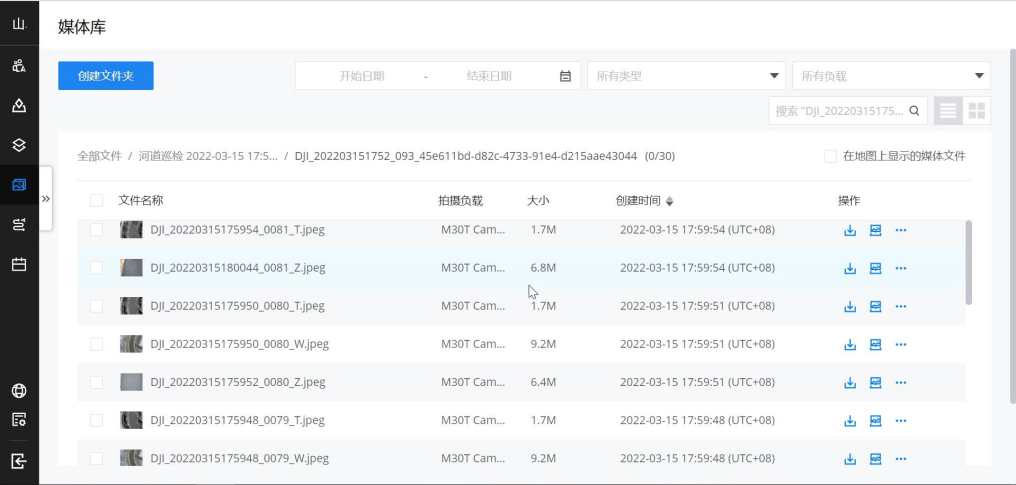Expand the collapsed sidebar panel arrow
The image size is (1016, 485).
(45, 199)
